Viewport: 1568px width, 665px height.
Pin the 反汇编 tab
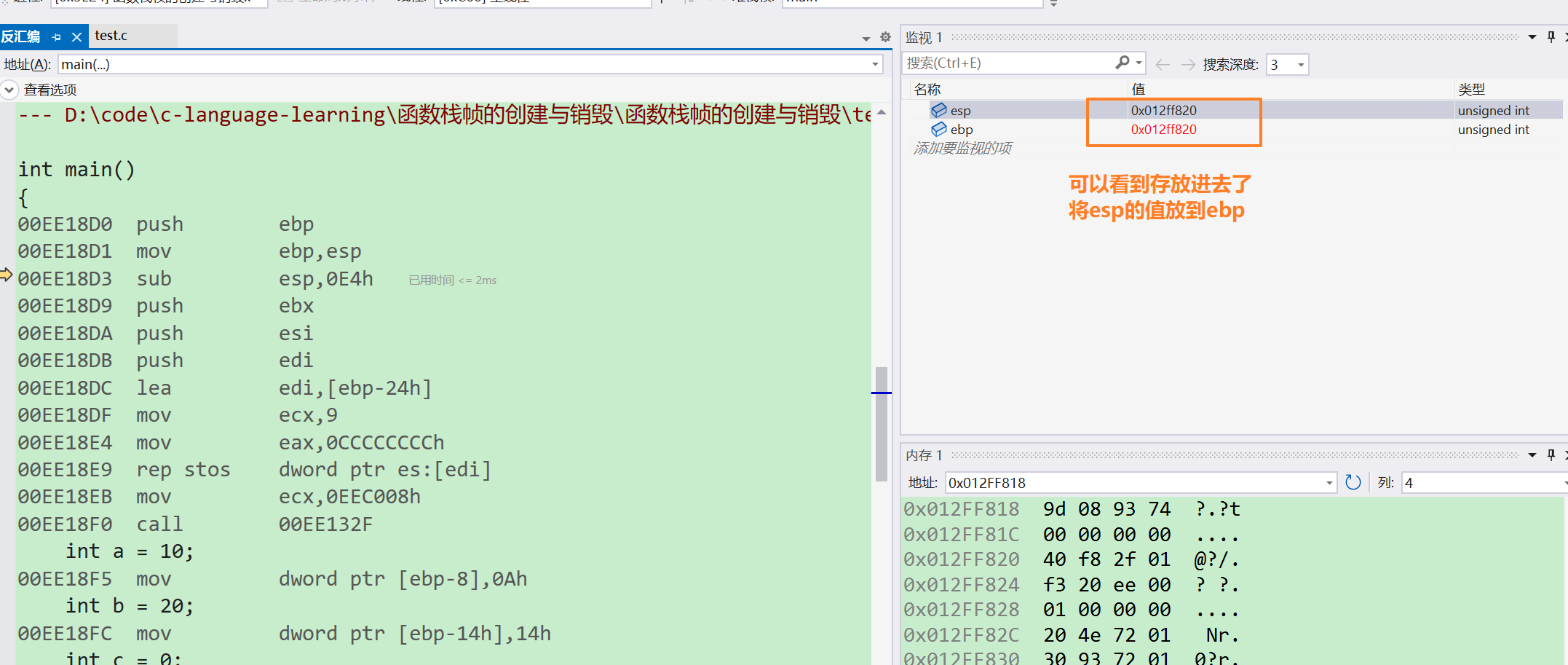[57, 37]
